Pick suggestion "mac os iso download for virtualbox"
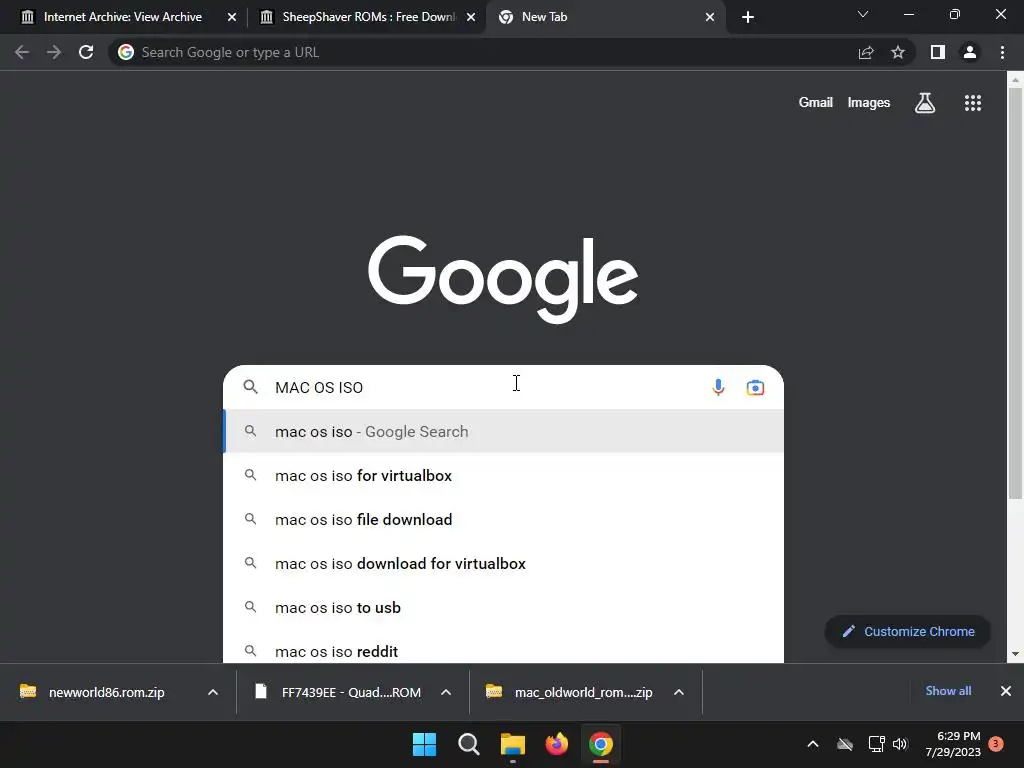The height and width of the screenshot is (768, 1024). pyautogui.click(x=504, y=564)
